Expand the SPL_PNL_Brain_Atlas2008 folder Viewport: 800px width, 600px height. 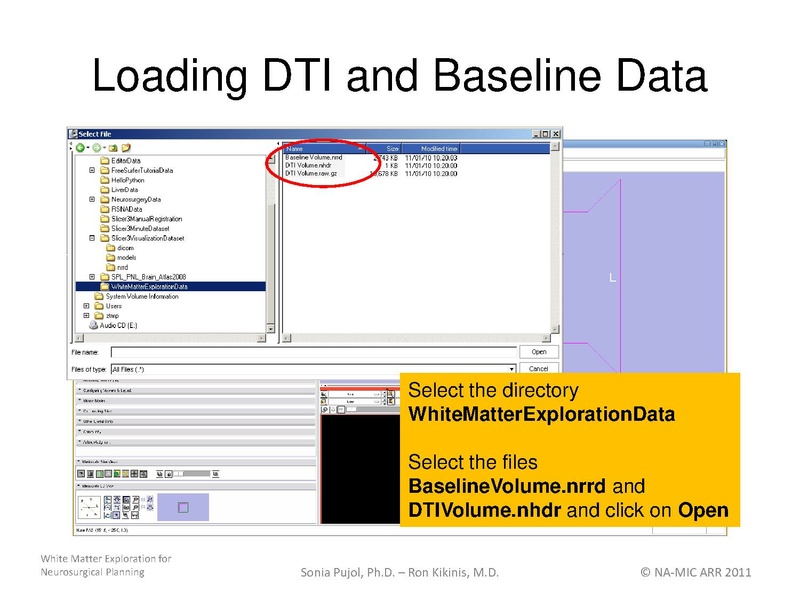pos(93,277)
